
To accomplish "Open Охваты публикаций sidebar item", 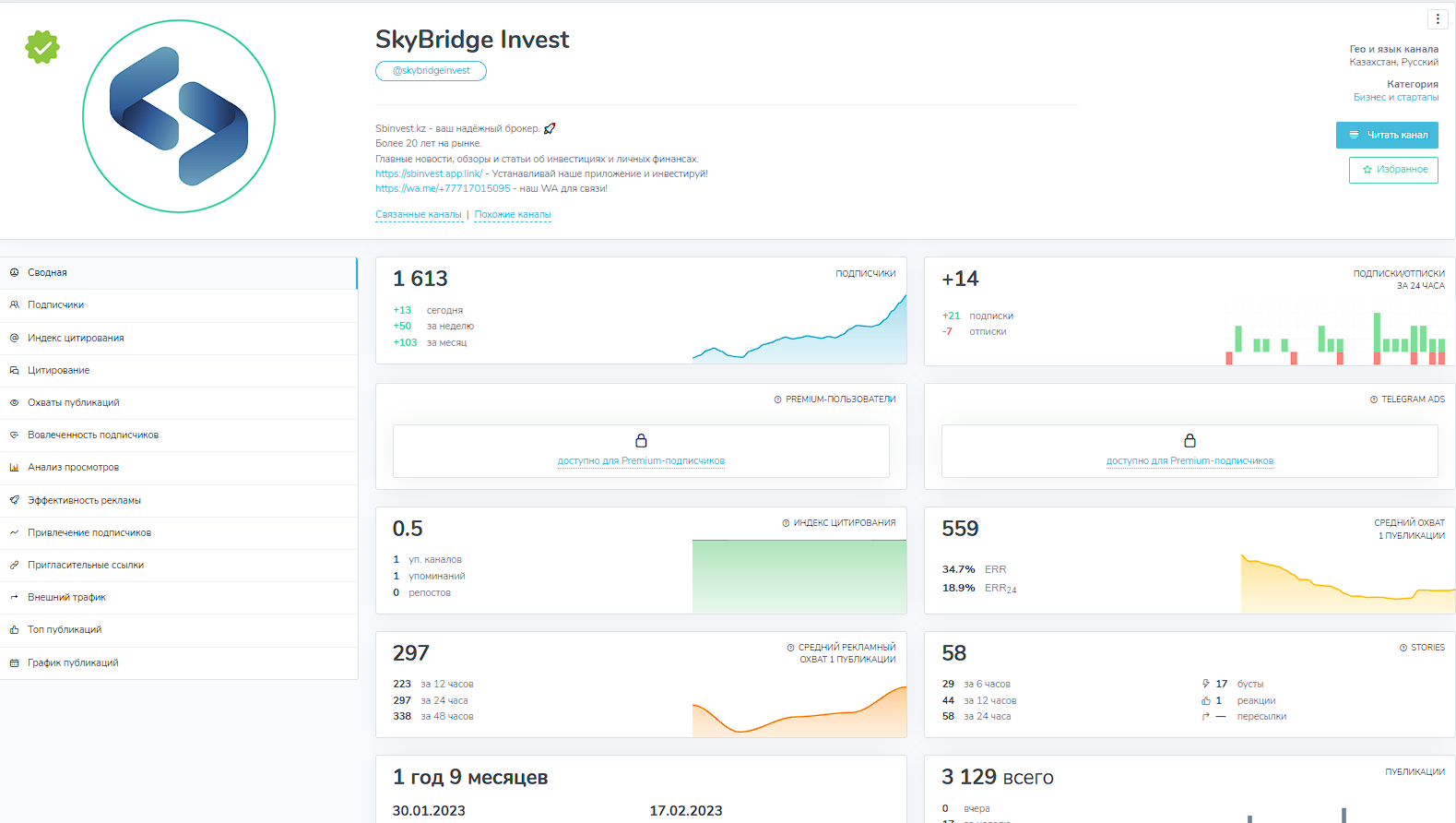I will pyautogui.click(x=178, y=403).
